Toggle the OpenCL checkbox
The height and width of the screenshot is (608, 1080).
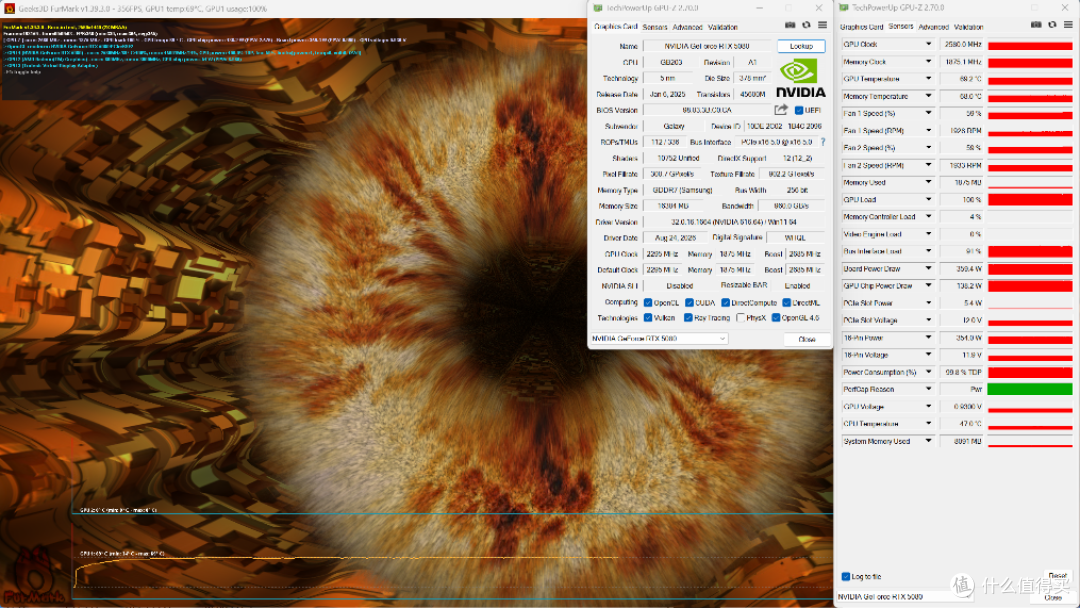648,302
